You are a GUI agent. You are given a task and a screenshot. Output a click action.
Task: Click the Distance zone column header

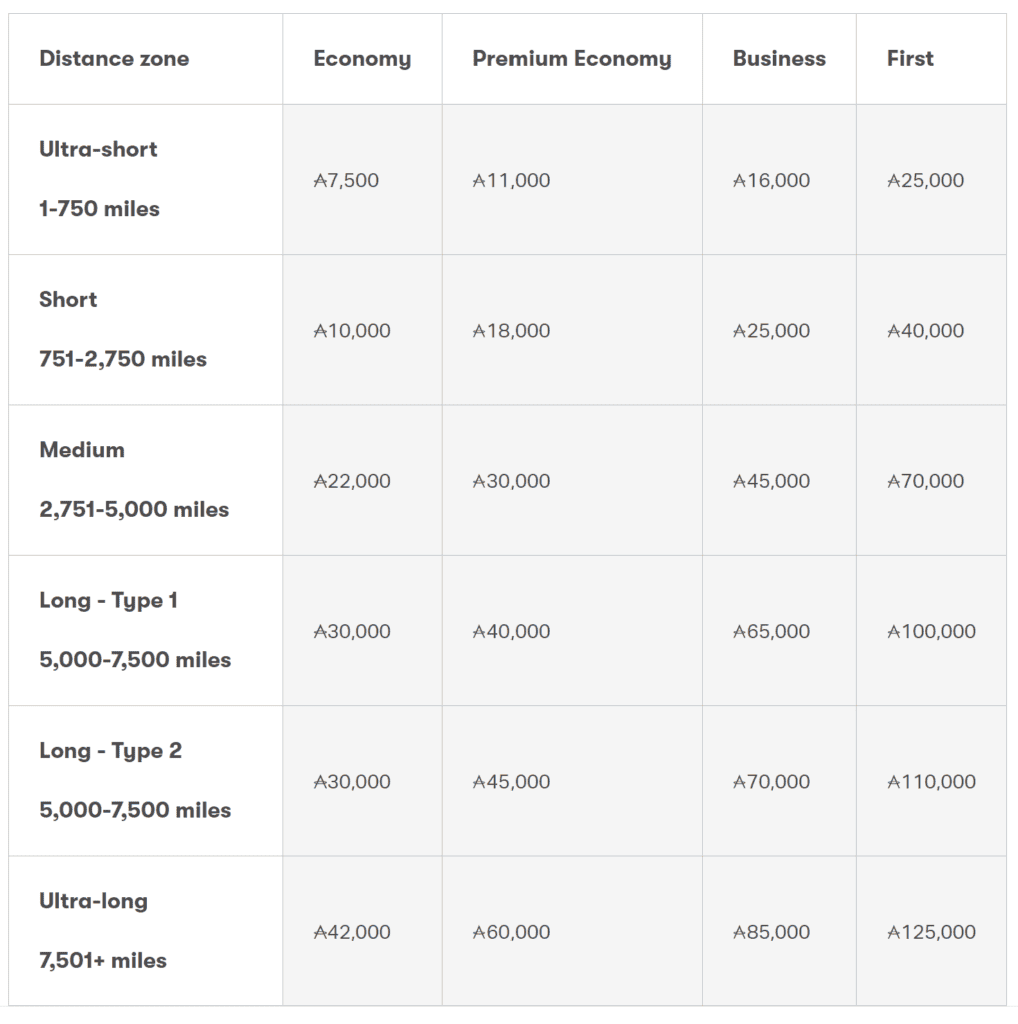(114, 59)
